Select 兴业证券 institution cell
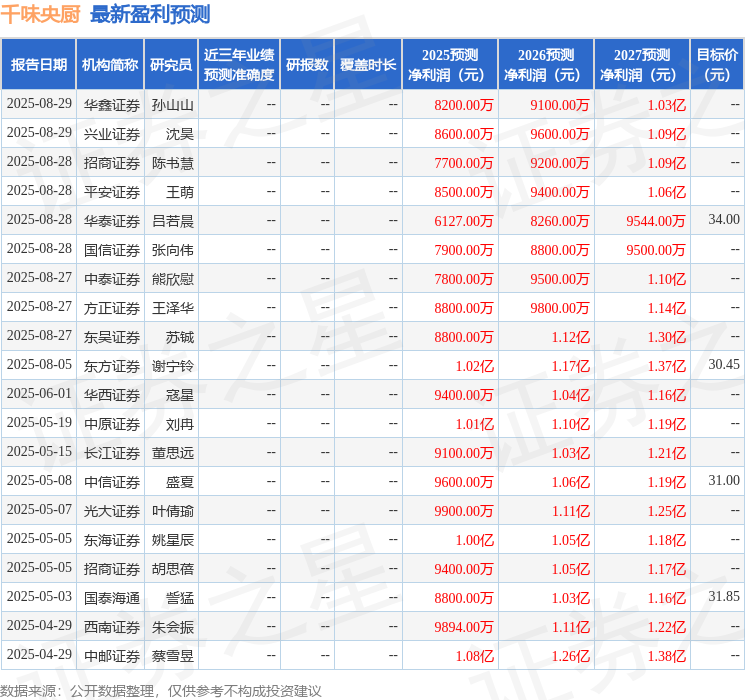Screen dimensions: 745x700 112,134
